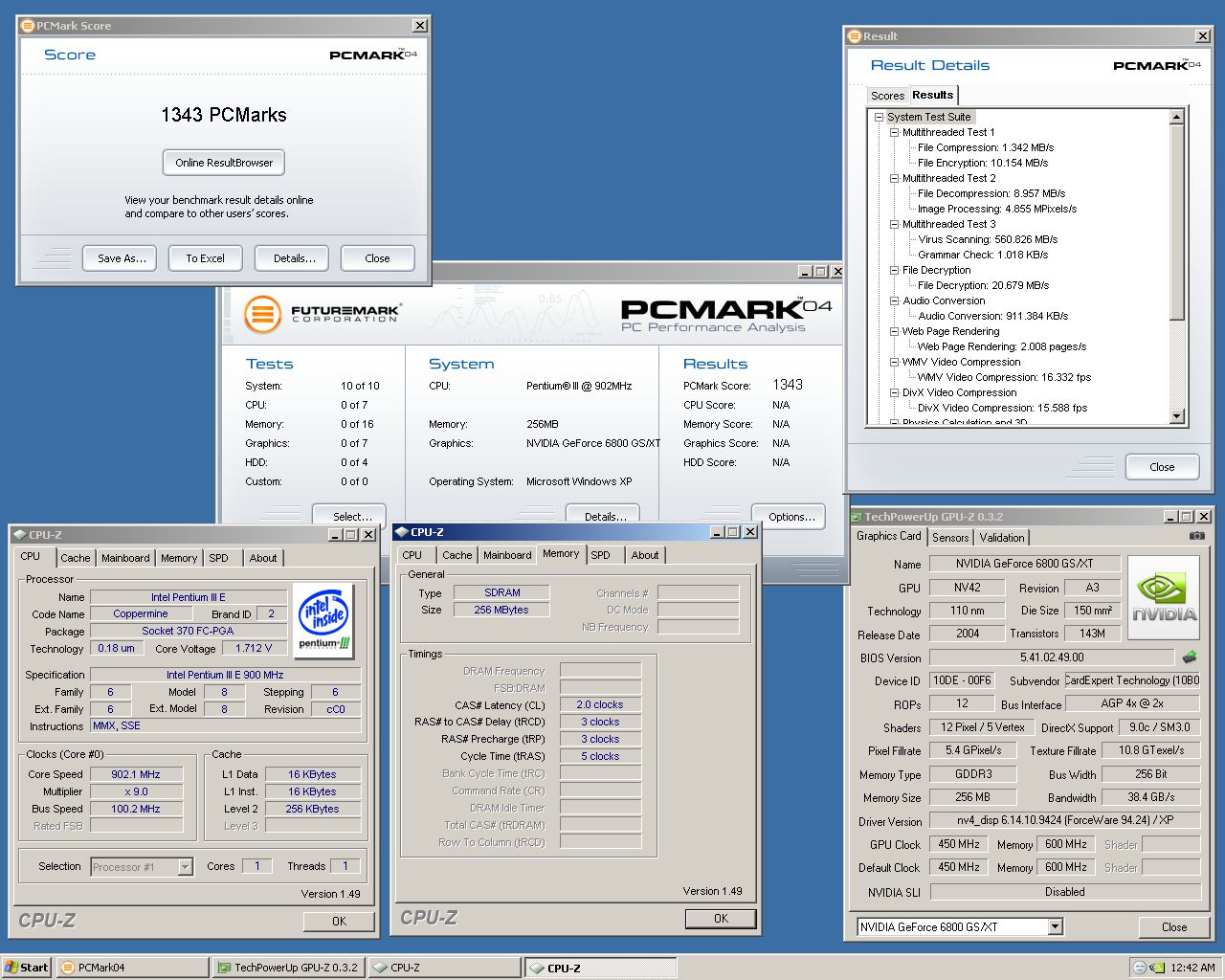Collapse DivX Video Compression node
1225x980 pixels.
point(894,392)
